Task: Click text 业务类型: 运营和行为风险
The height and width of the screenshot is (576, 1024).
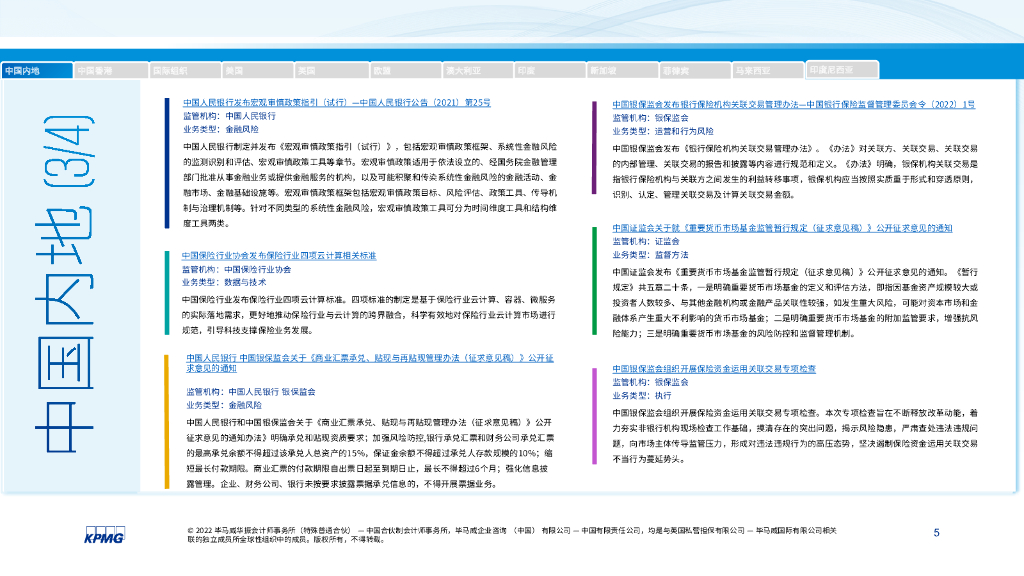Action: pyautogui.click(x=663, y=131)
